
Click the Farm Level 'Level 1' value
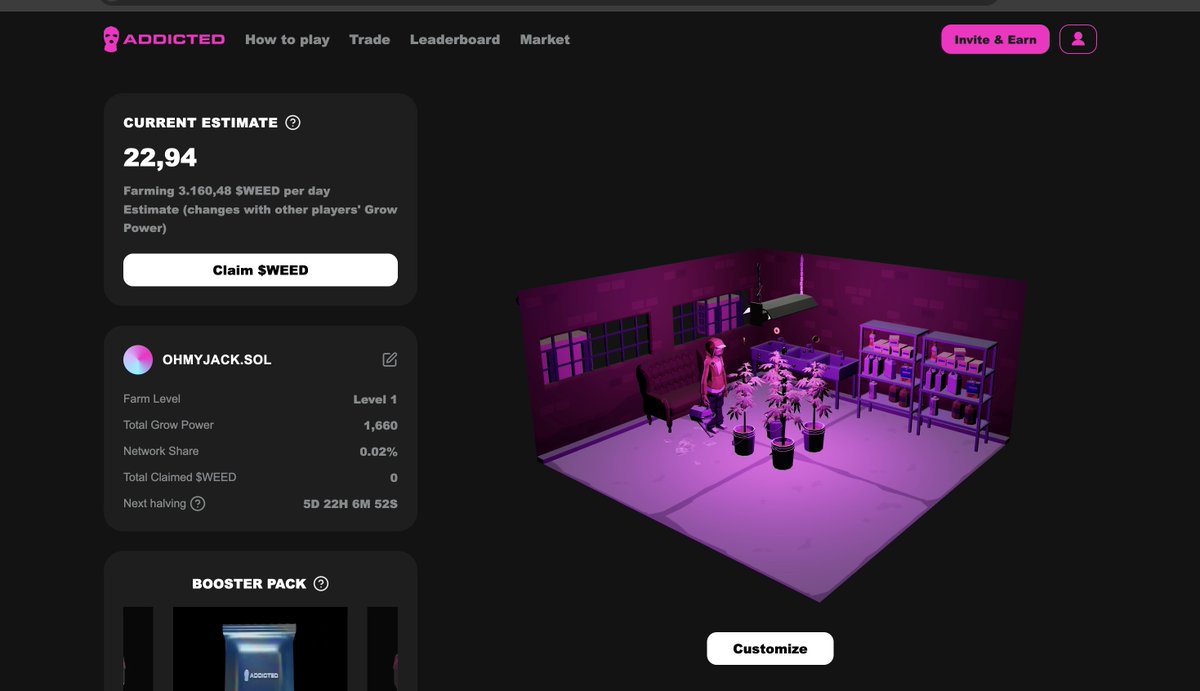[x=375, y=399]
